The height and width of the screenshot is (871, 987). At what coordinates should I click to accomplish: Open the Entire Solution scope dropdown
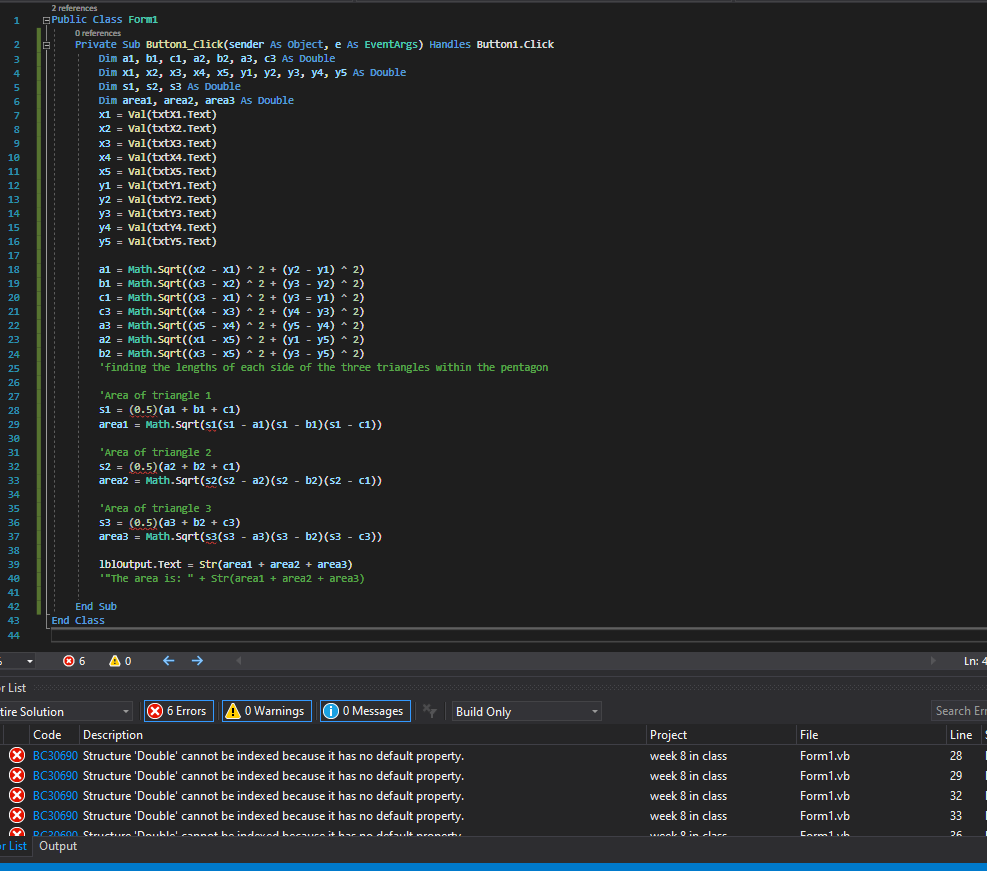[65, 712]
